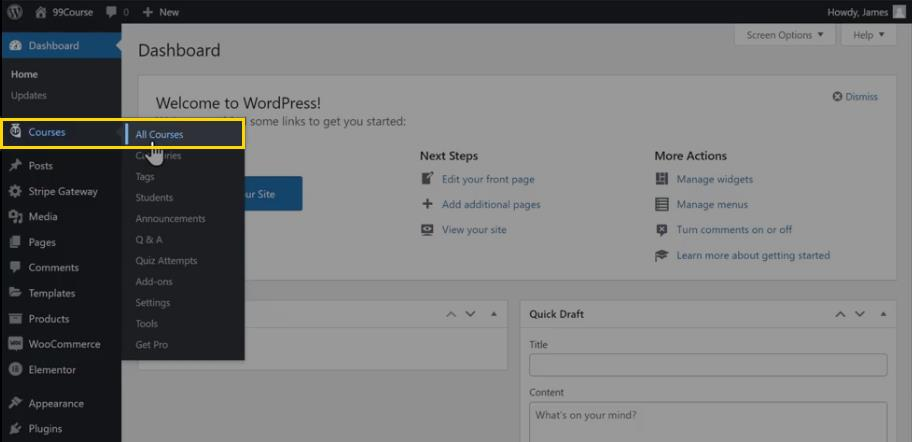
Task: Open the 99Course site home icon
Action: click(x=41, y=12)
